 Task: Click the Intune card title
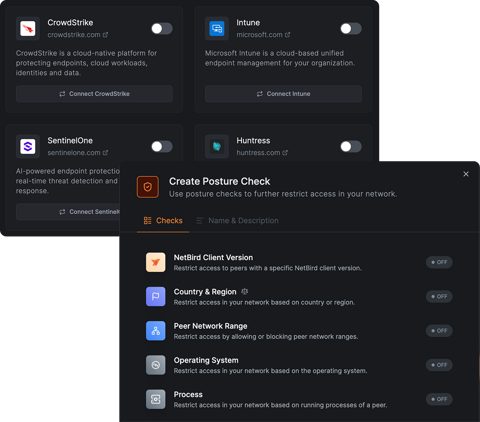248,23
